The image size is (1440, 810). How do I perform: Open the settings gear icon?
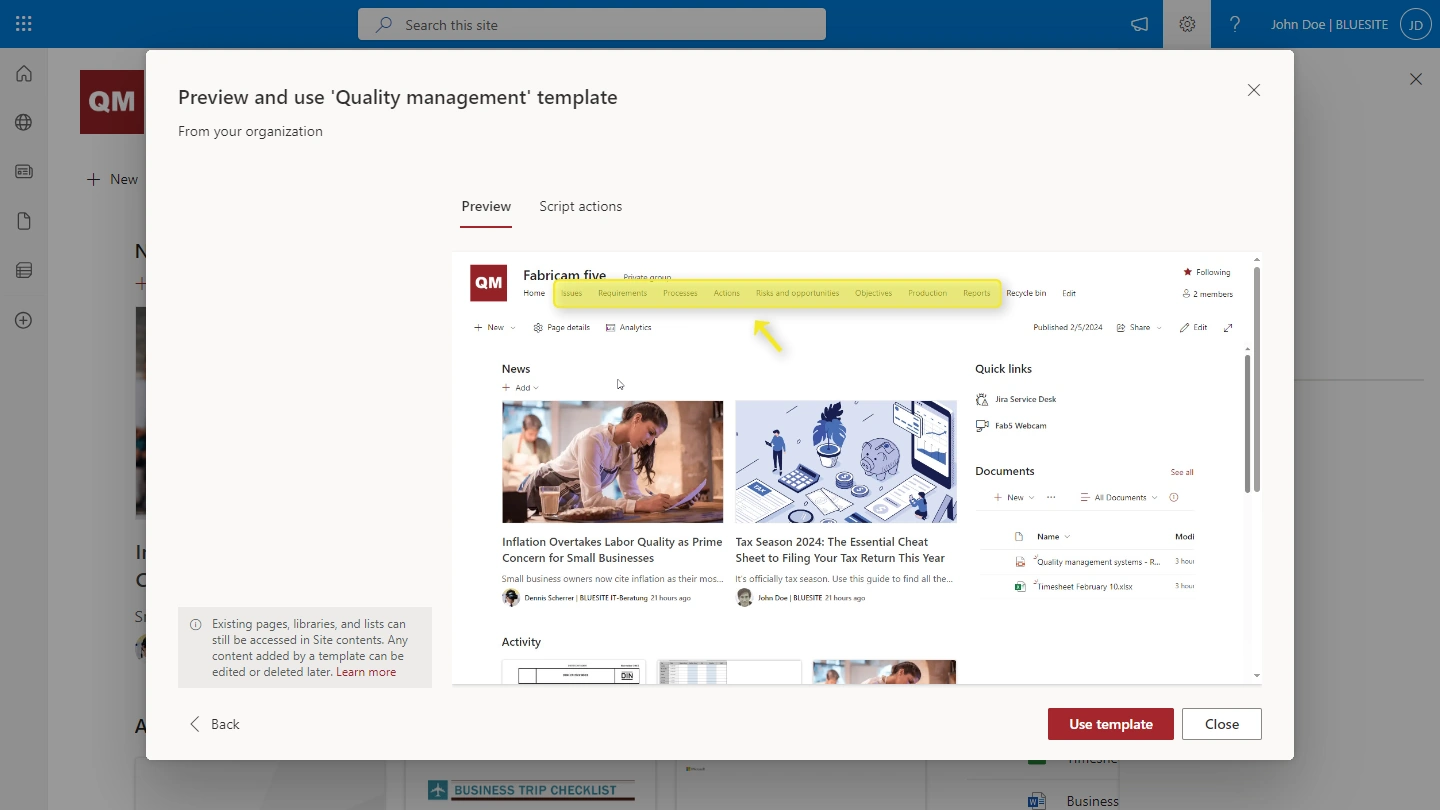click(x=1187, y=24)
